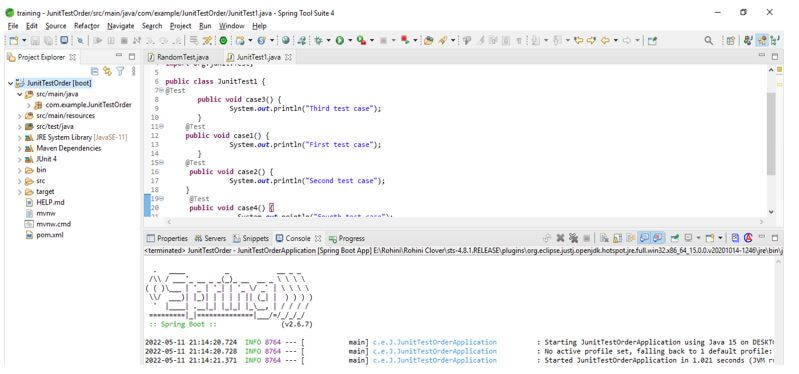799x374 pixels.
Task: Open the File menu
Action: coord(13,26)
